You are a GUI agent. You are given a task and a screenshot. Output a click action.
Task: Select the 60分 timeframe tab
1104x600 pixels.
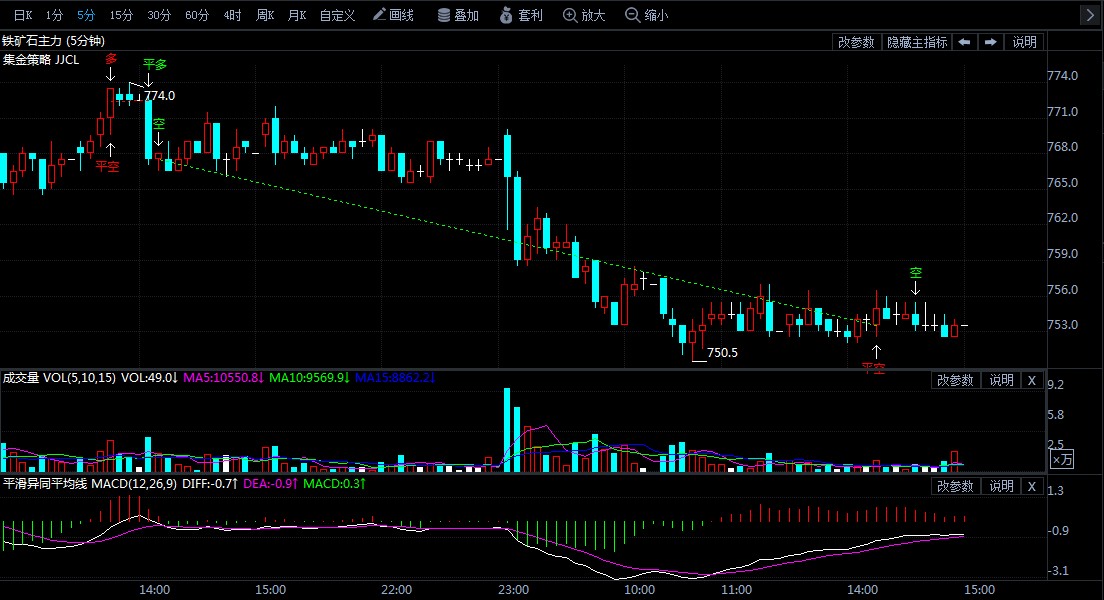[197, 15]
